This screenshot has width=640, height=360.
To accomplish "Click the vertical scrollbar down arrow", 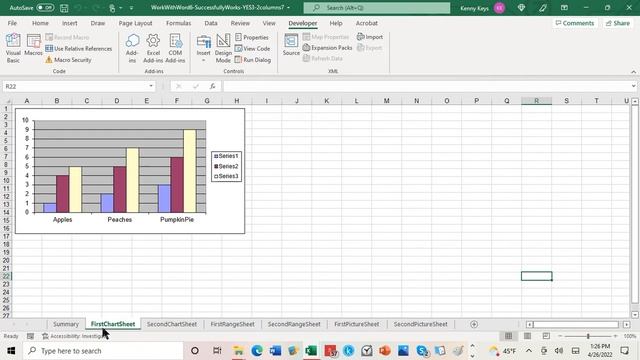I will pos(635,315).
